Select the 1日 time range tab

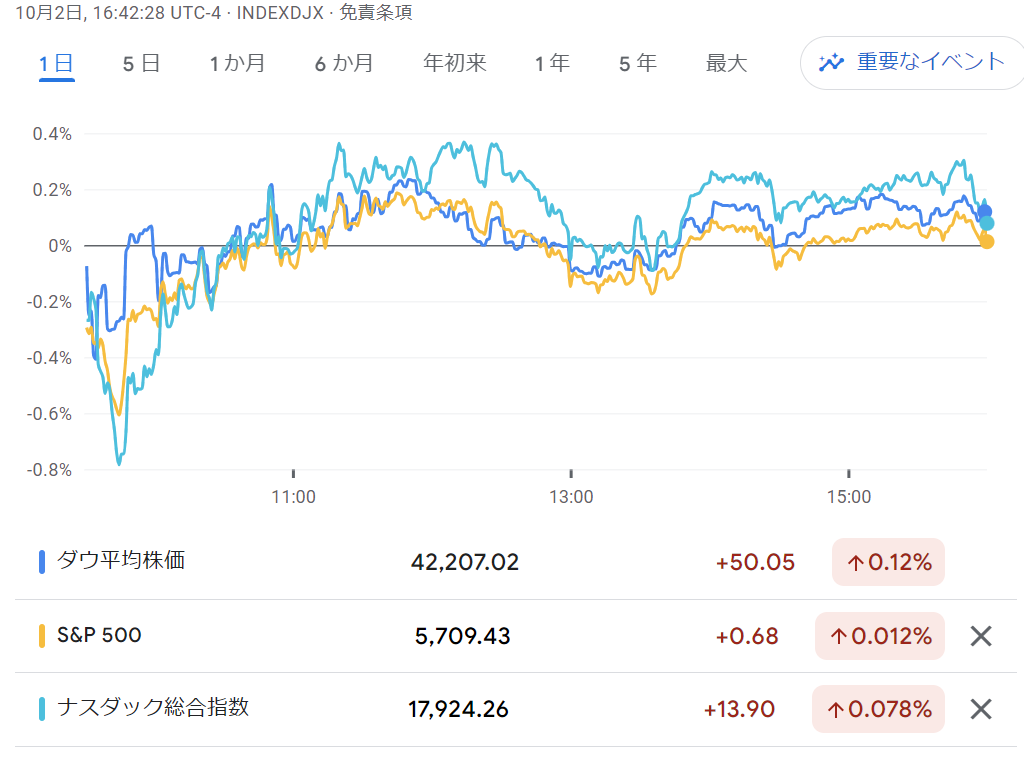coord(56,63)
